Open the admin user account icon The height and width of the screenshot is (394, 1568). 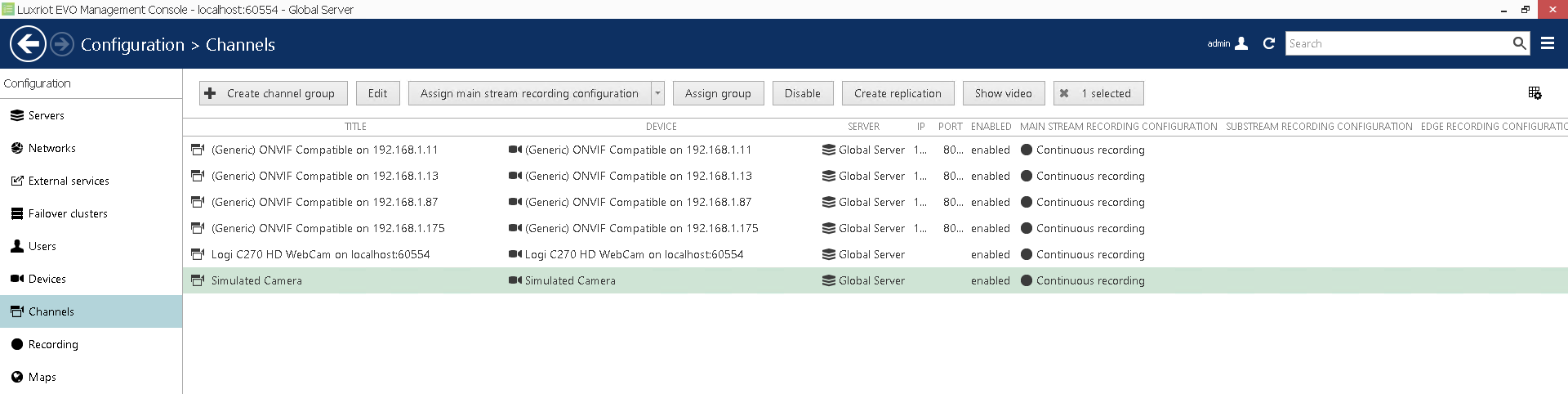click(1241, 44)
